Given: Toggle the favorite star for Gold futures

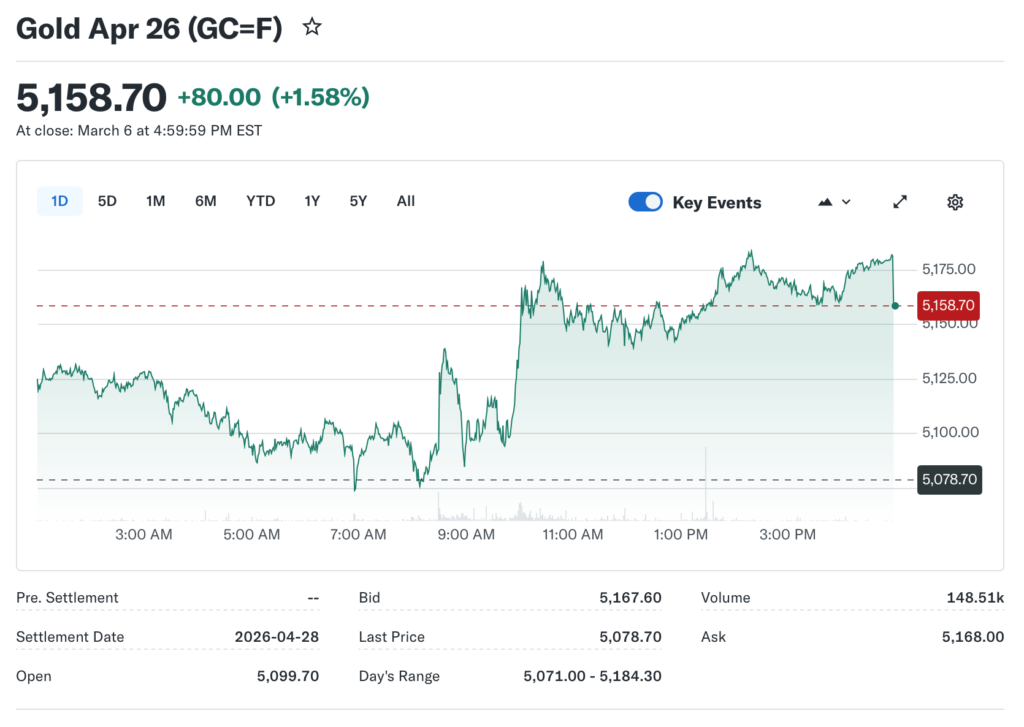Looking at the screenshot, I should pyautogui.click(x=311, y=27).
